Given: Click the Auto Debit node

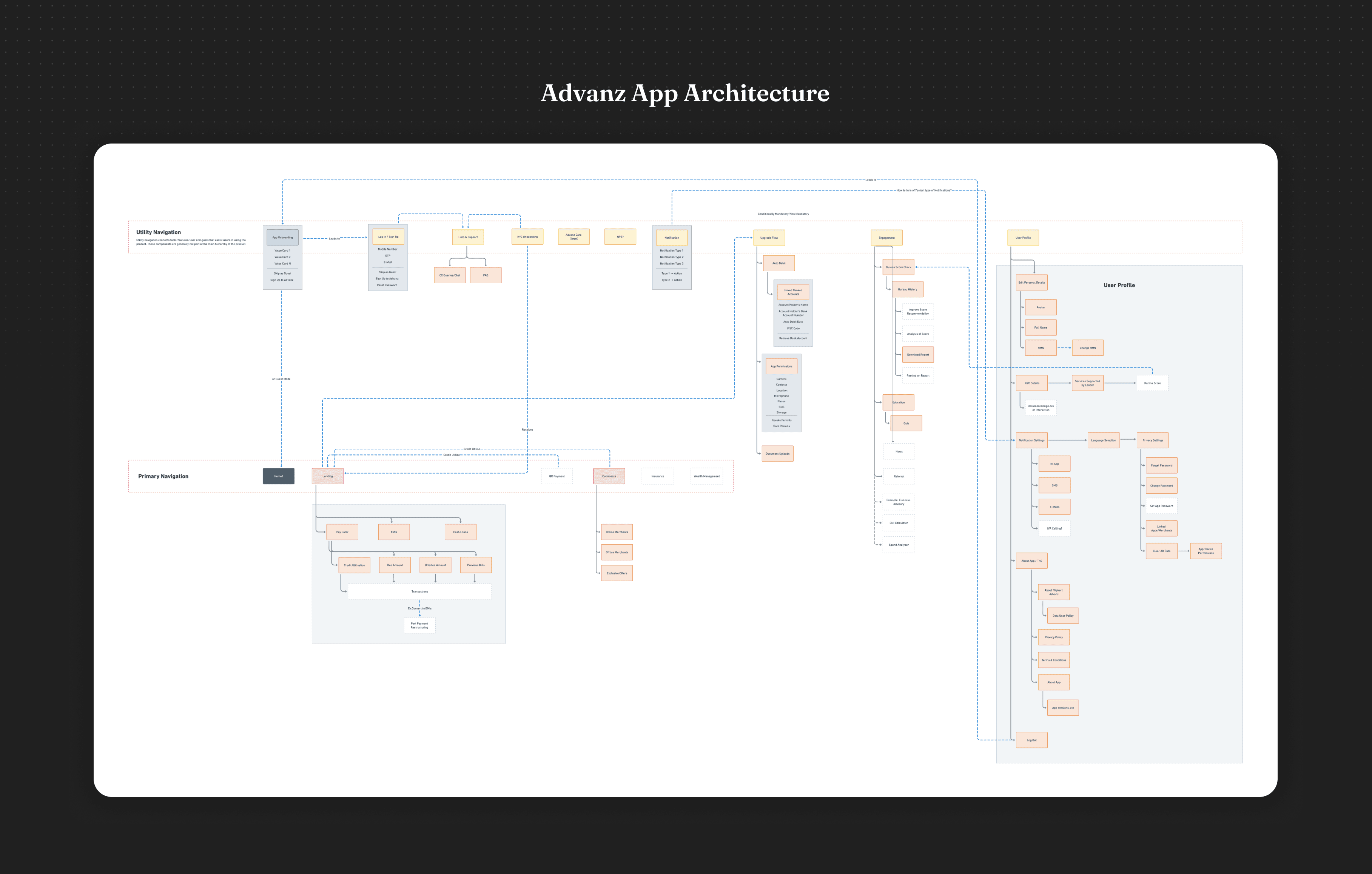Looking at the screenshot, I should [x=779, y=263].
